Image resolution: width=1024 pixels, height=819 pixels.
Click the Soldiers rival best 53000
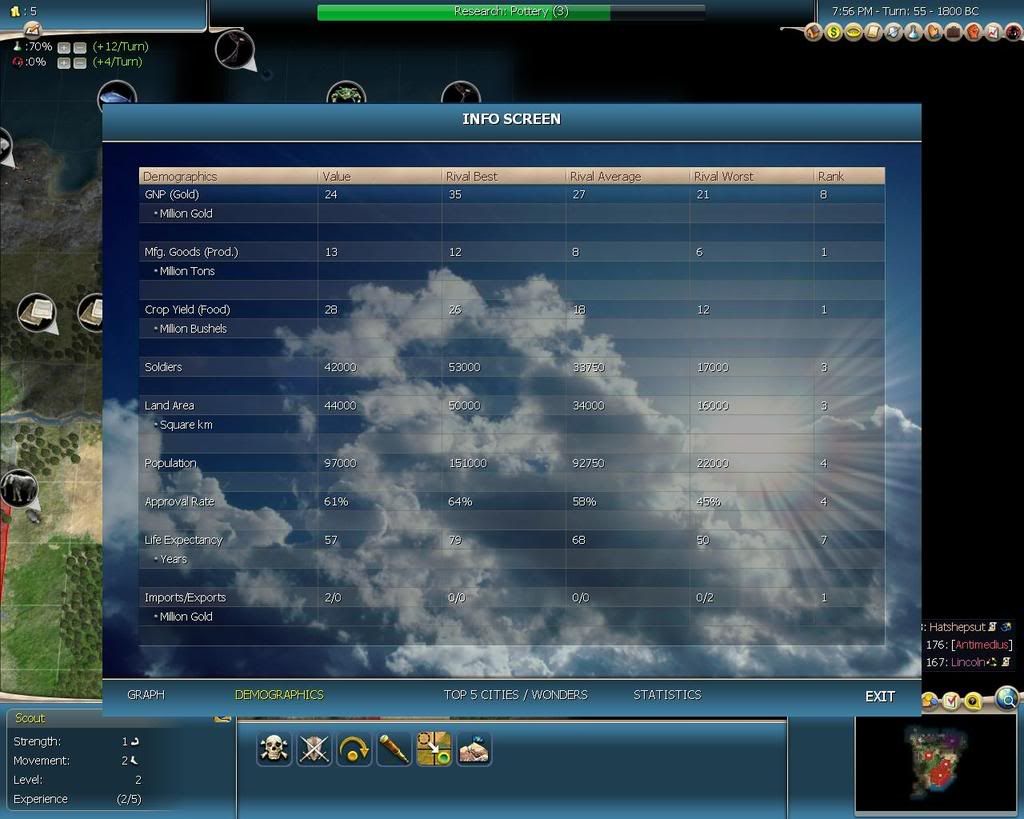click(x=464, y=367)
